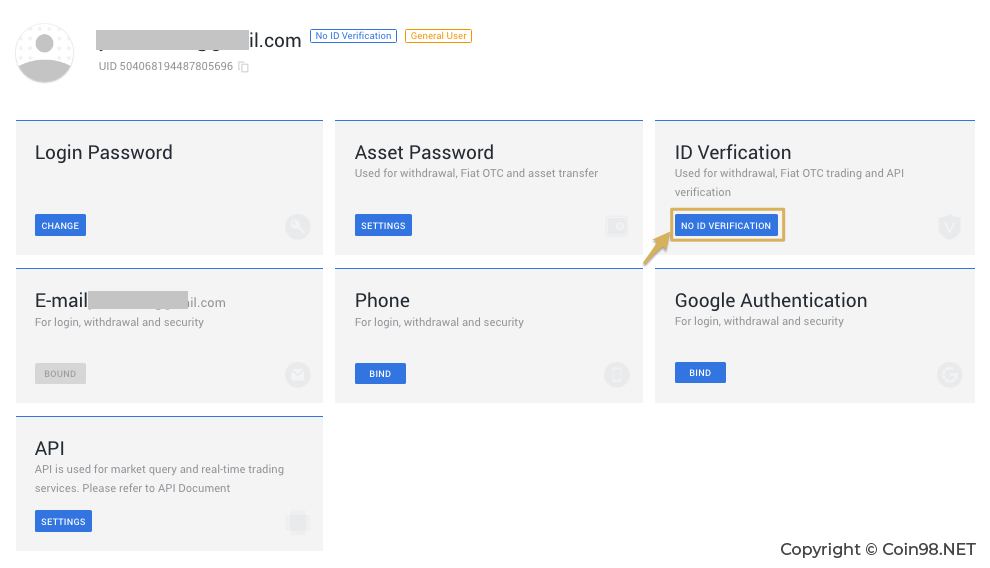Image resolution: width=990 pixels, height=568 pixels.
Task: Click the shield icon in ID Verfication card
Action: tap(949, 227)
